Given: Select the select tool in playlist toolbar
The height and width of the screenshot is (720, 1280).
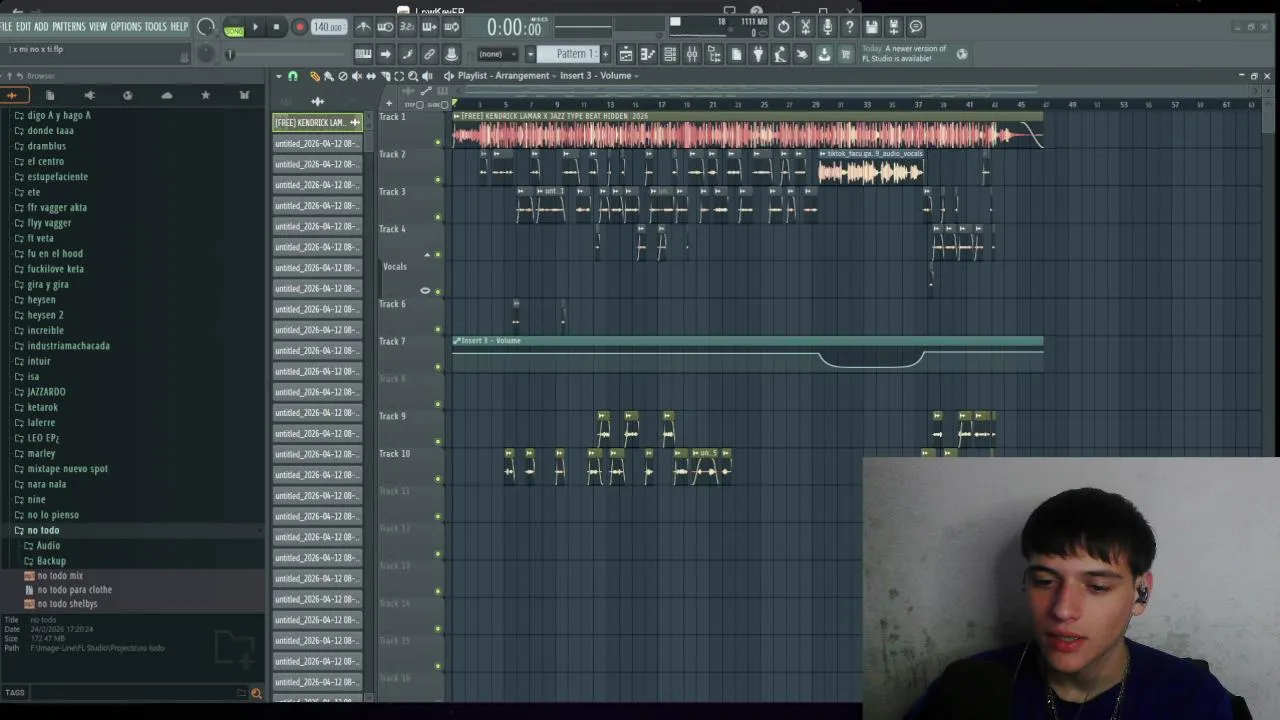Looking at the screenshot, I should coord(398,76).
